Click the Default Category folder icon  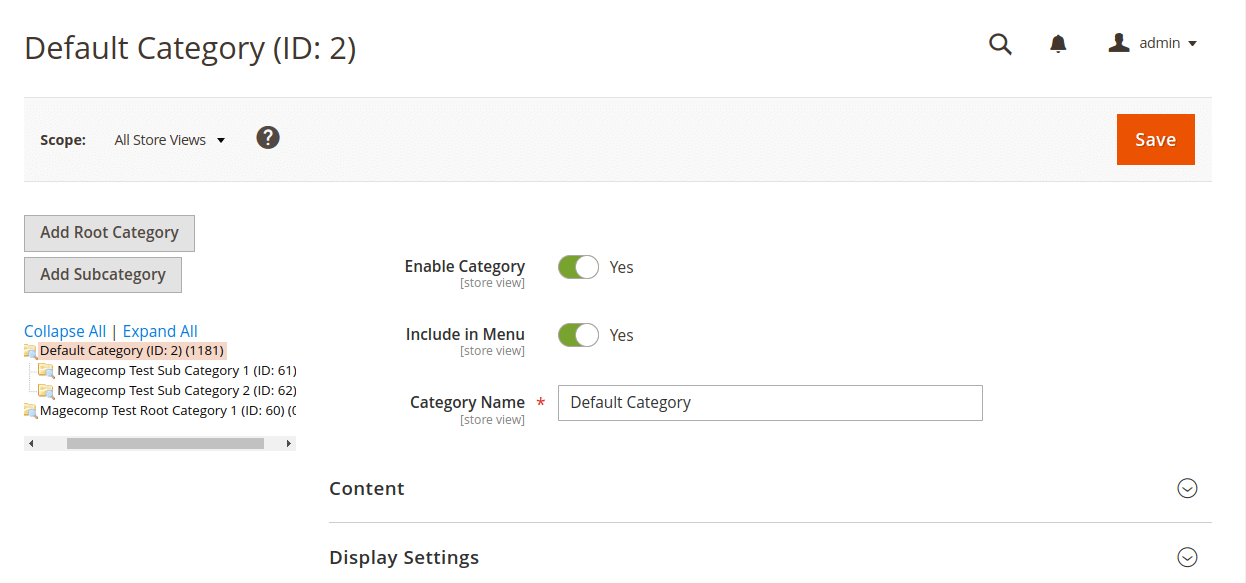coord(30,351)
